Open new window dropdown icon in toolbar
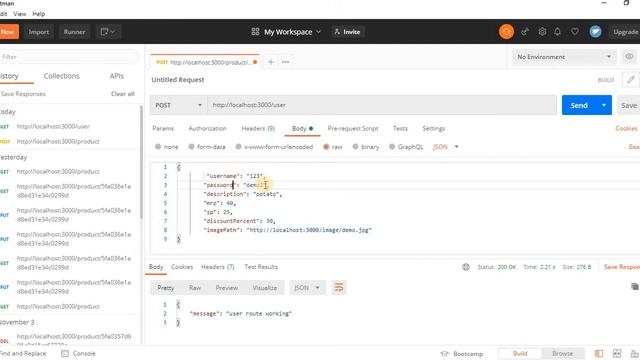The height and width of the screenshot is (360, 640). pos(108,32)
